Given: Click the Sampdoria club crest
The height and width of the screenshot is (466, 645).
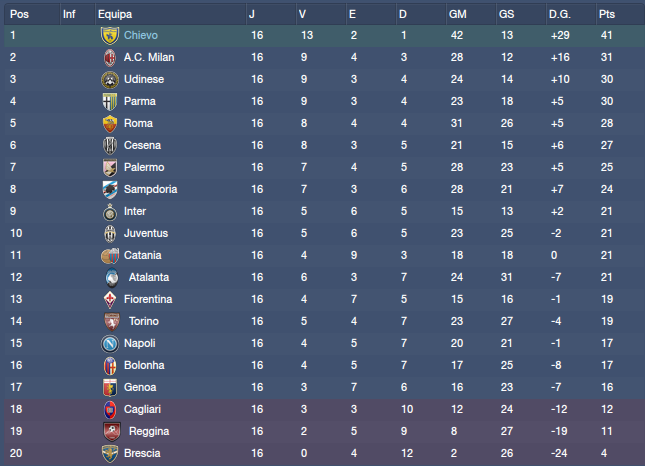Looking at the screenshot, I should [x=110, y=189].
